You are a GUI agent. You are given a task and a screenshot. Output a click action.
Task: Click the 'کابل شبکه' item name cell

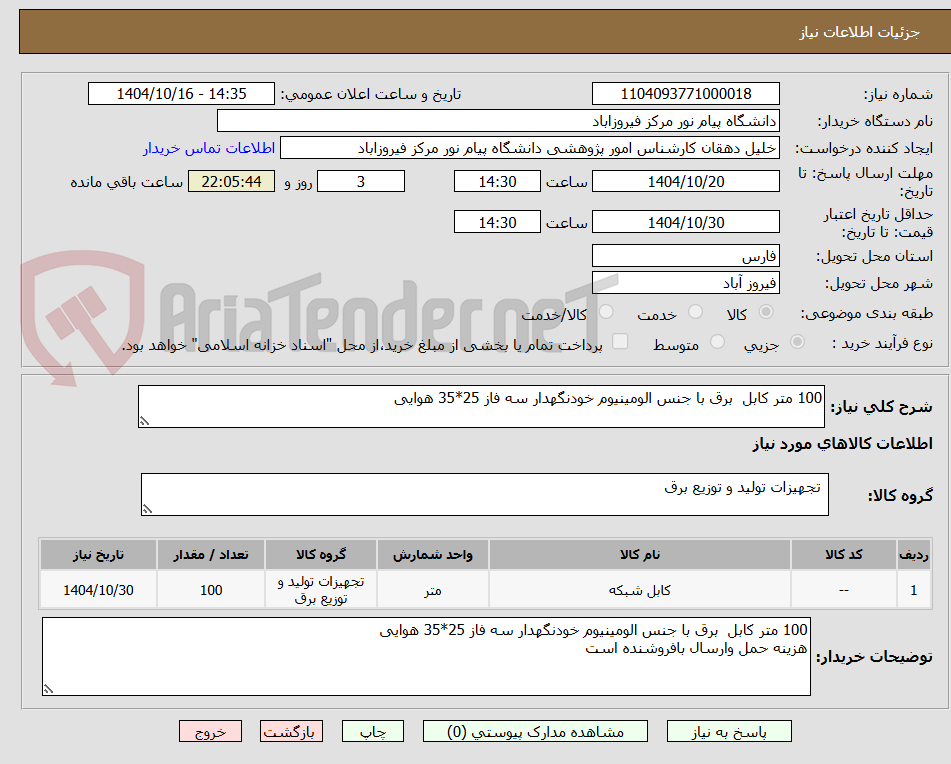point(640,590)
